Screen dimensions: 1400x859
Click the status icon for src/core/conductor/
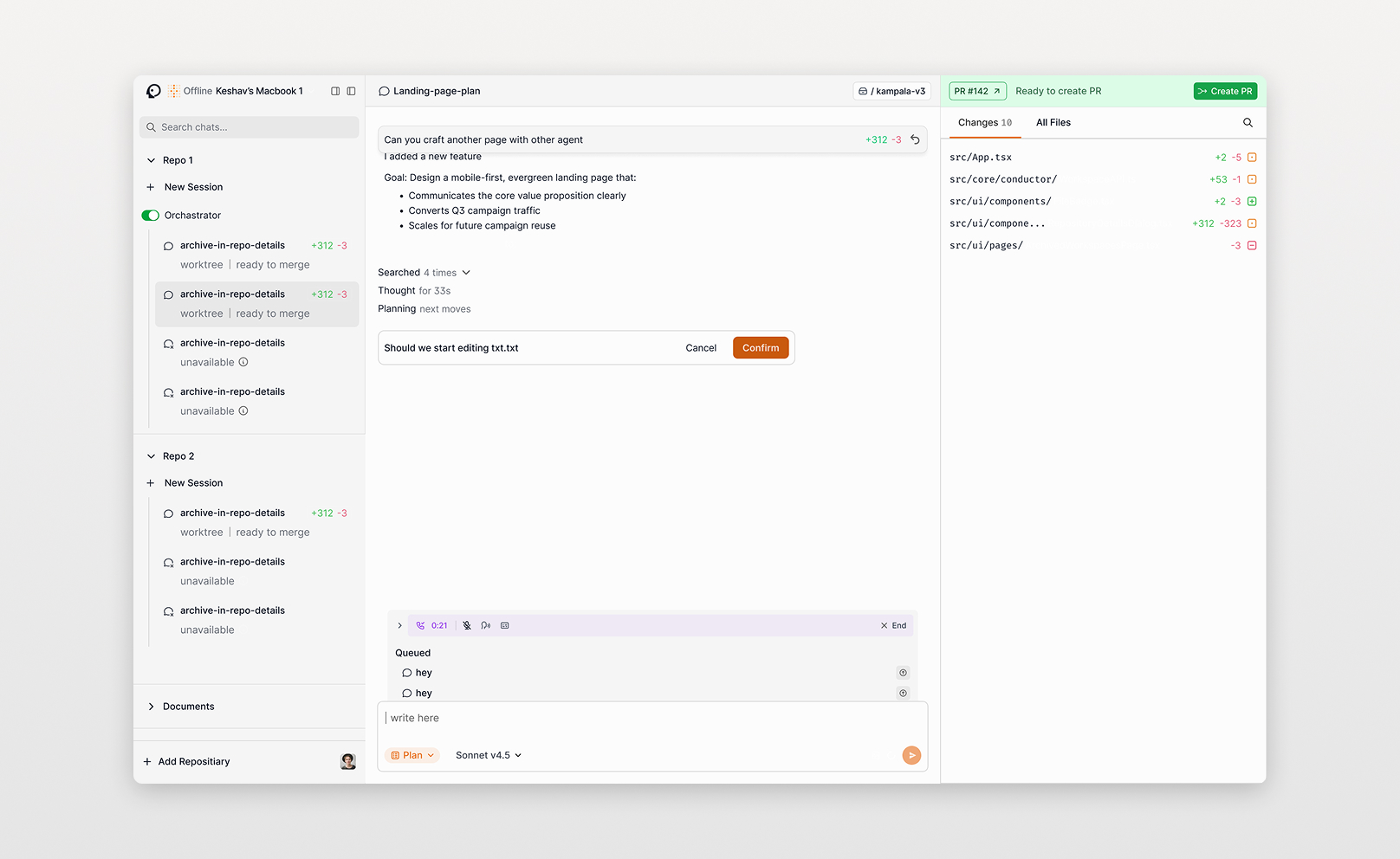pos(1252,179)
